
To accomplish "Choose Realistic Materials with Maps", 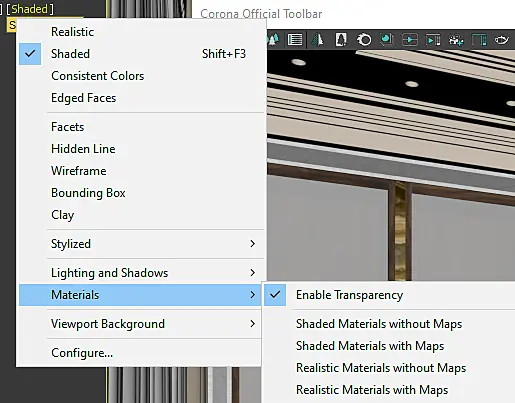I will [x=372, y=390].
